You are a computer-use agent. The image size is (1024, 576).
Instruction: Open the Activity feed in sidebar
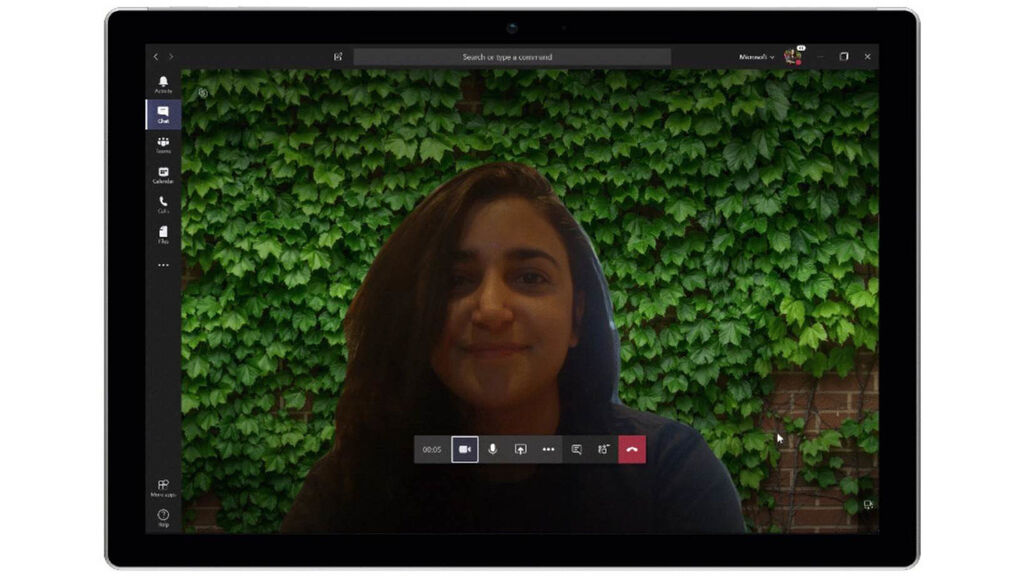tap(163, 84)
